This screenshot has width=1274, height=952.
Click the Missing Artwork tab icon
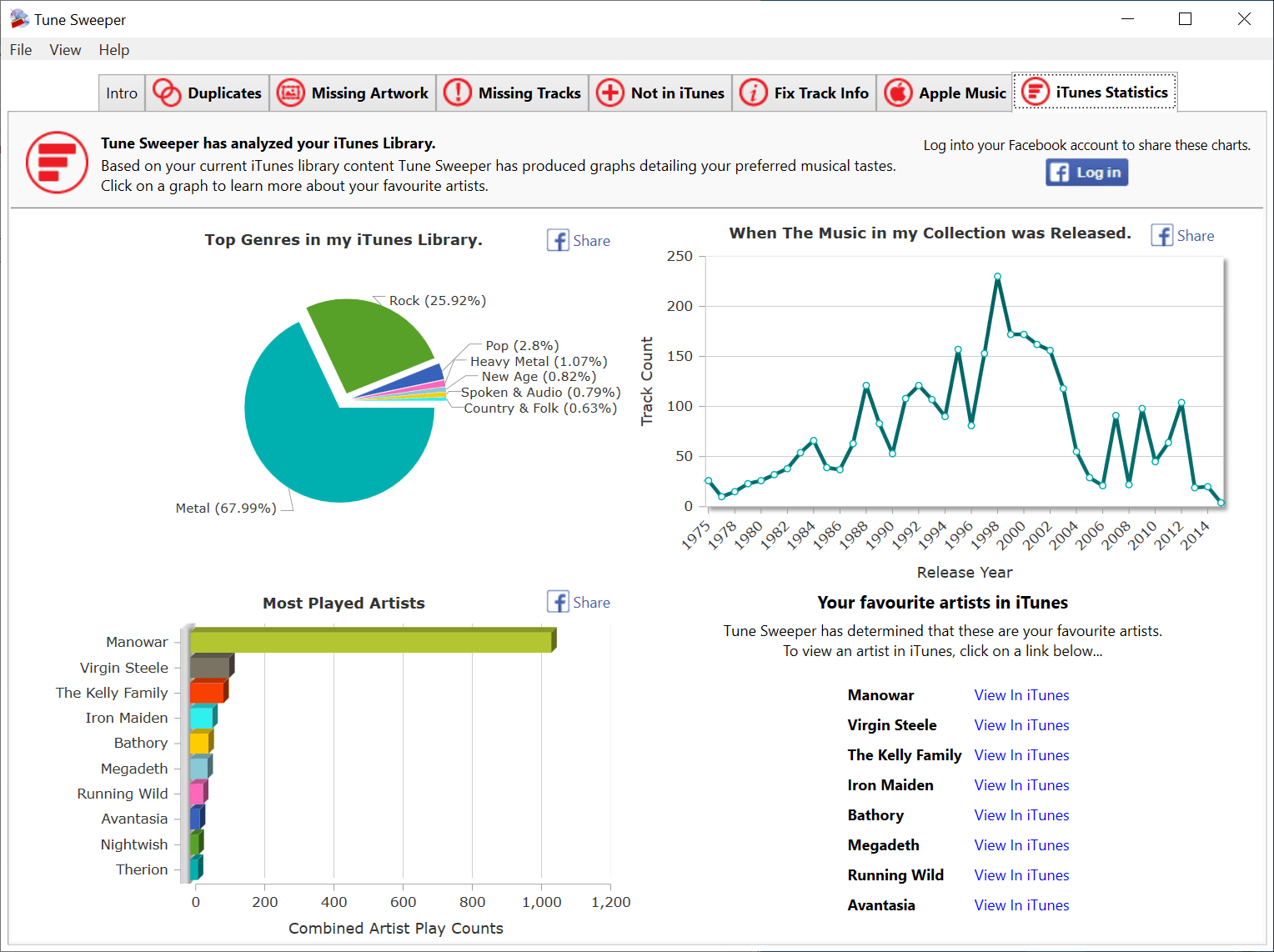coord(290,93)
